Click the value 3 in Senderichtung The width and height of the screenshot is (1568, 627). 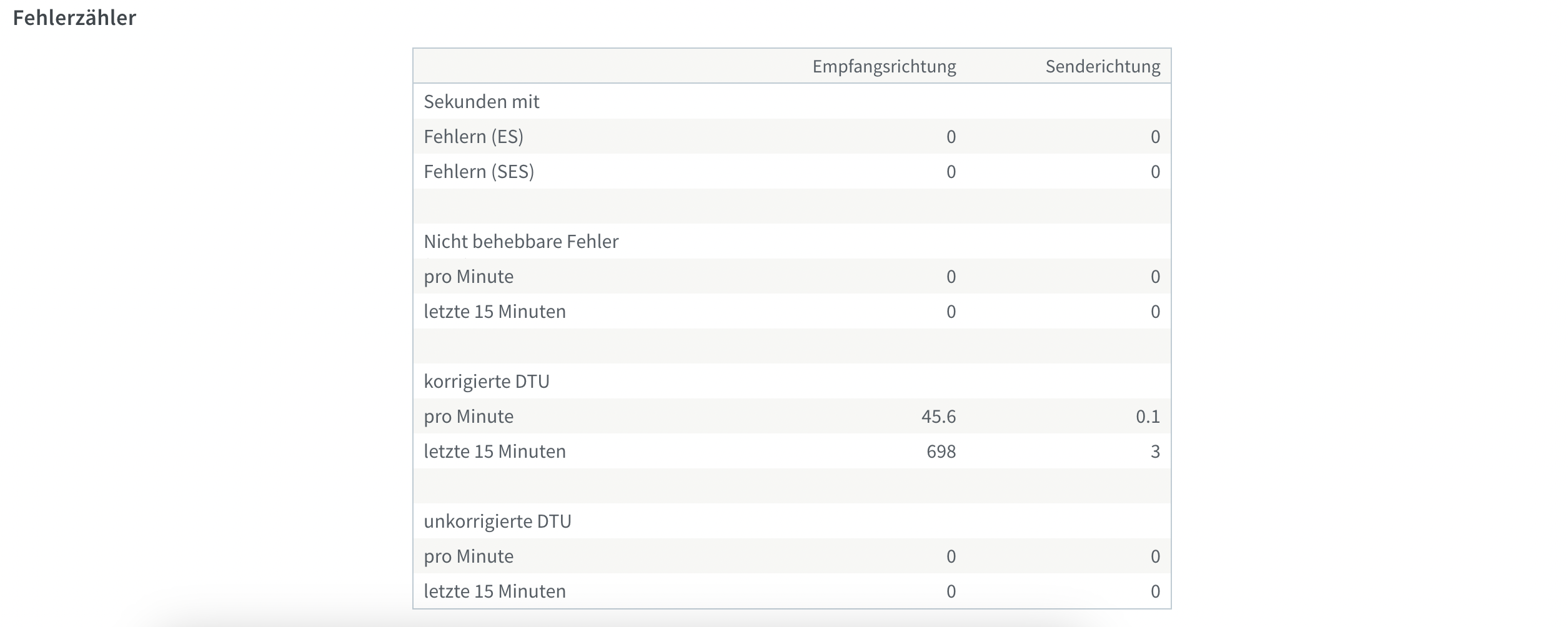pyautogui.click(x=1155, y=451)
